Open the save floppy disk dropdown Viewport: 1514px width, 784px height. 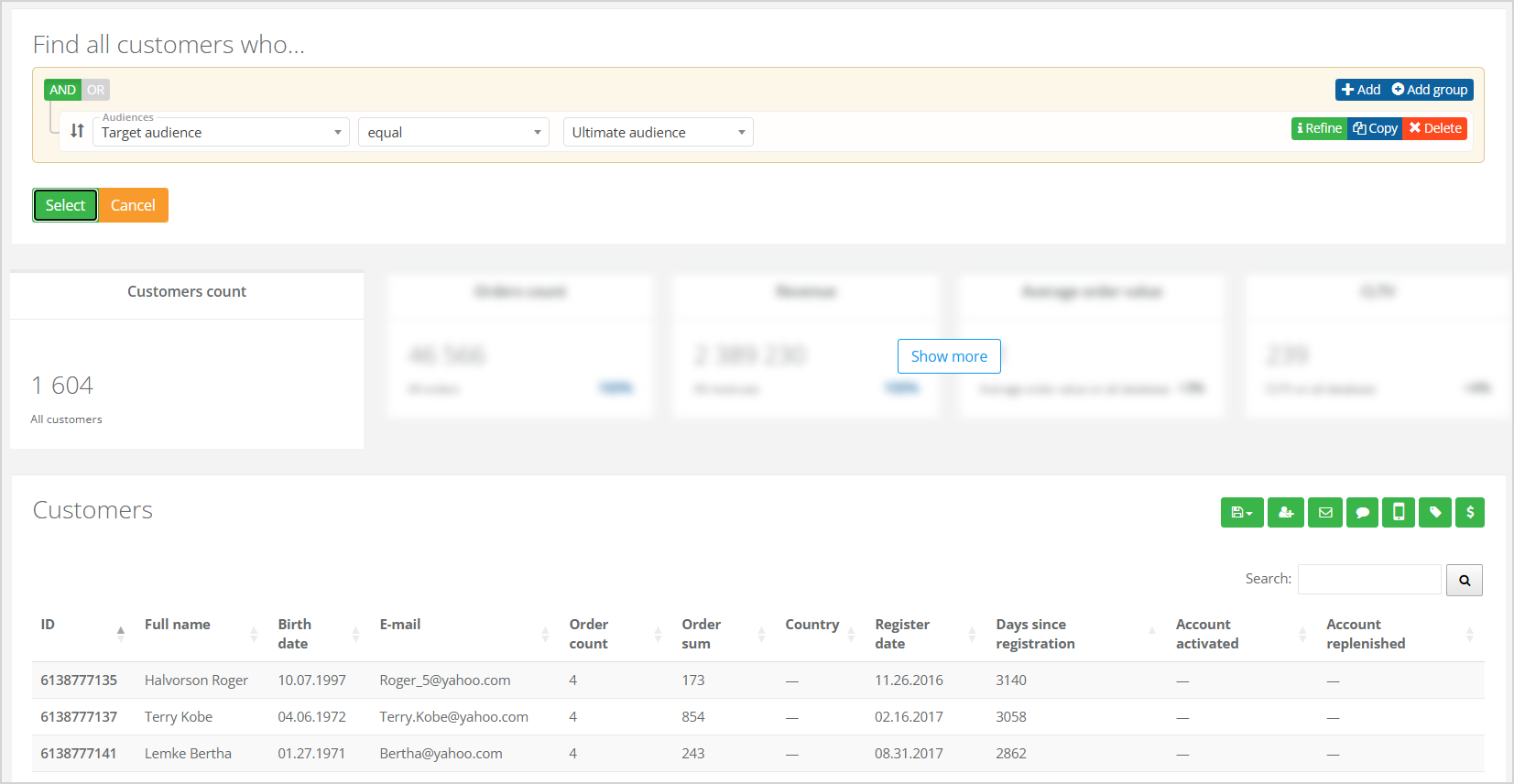pos(1241,513)
